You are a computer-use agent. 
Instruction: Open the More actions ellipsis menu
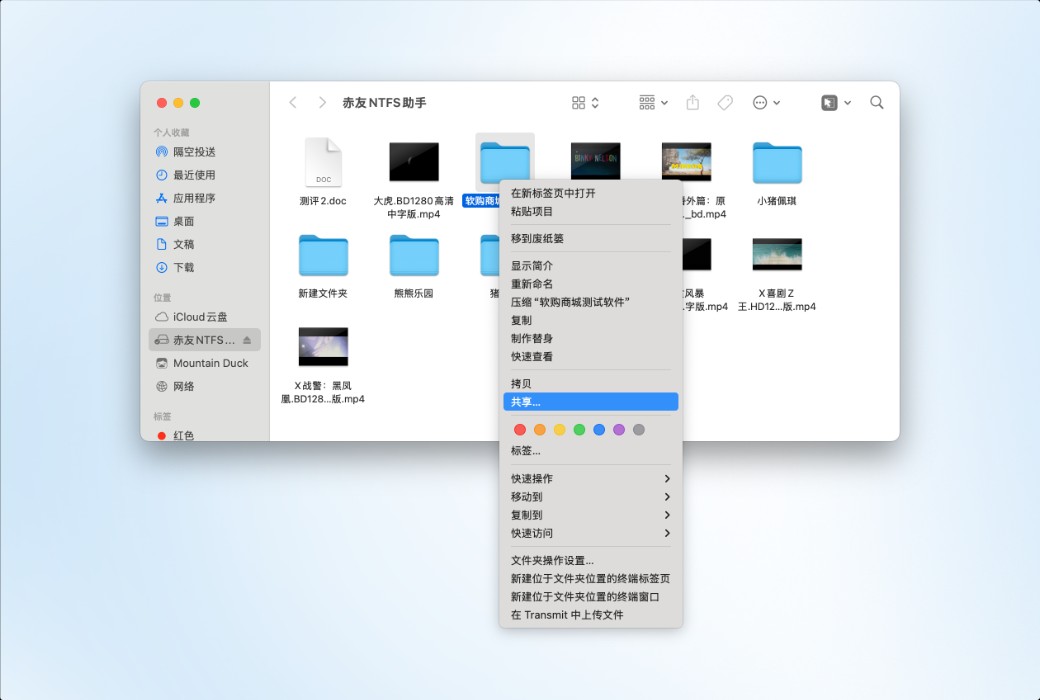pyautogui.click(x=760, y=102)
